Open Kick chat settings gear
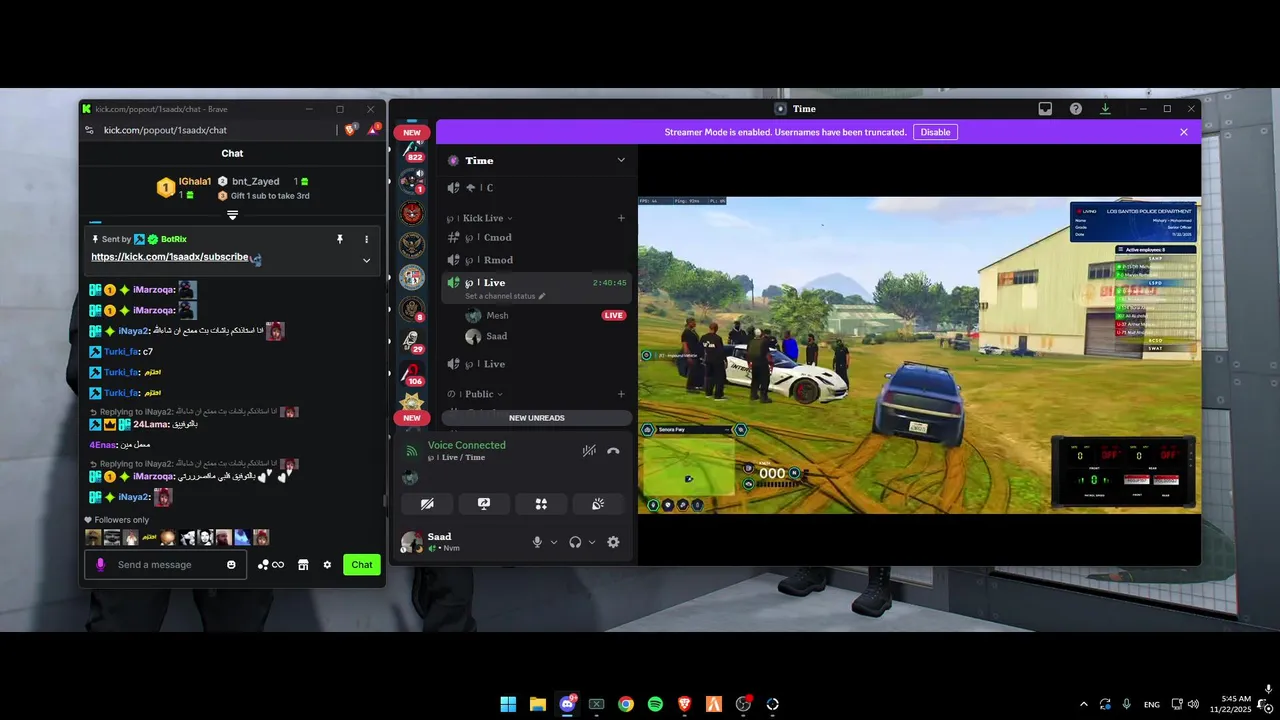1280x720 pixels. point(327,565)
